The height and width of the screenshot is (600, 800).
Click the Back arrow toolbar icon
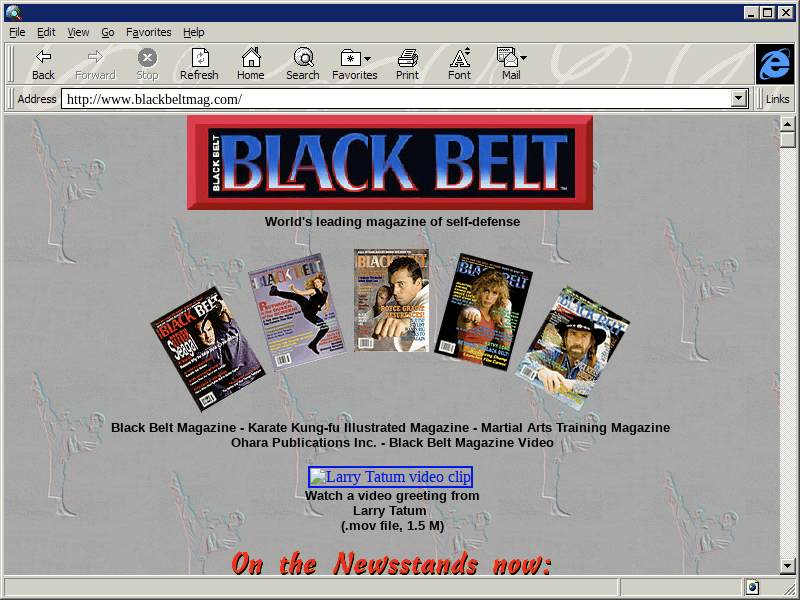(x=43, y=59)
